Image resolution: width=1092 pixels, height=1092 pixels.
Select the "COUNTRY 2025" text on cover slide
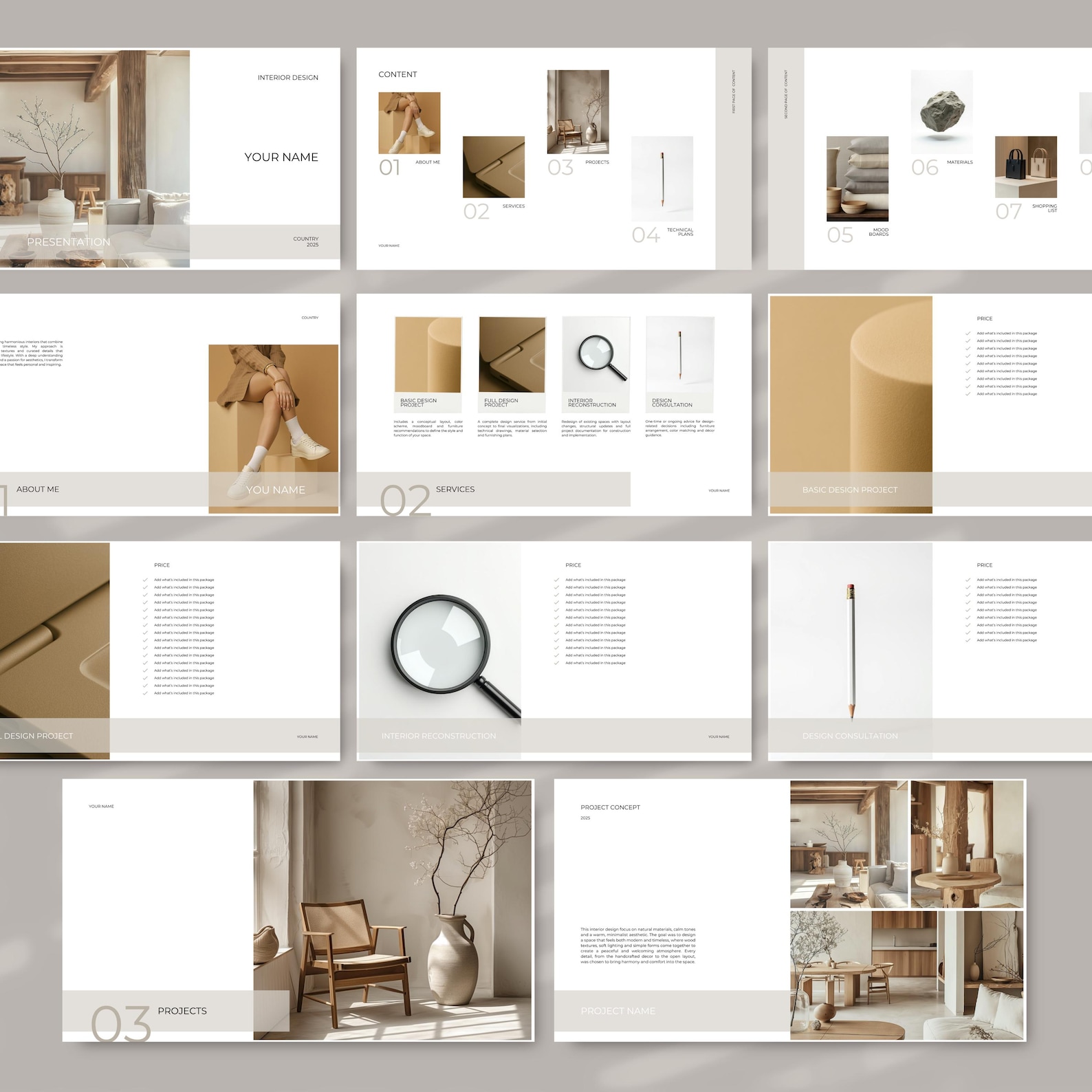pos(306,242)
